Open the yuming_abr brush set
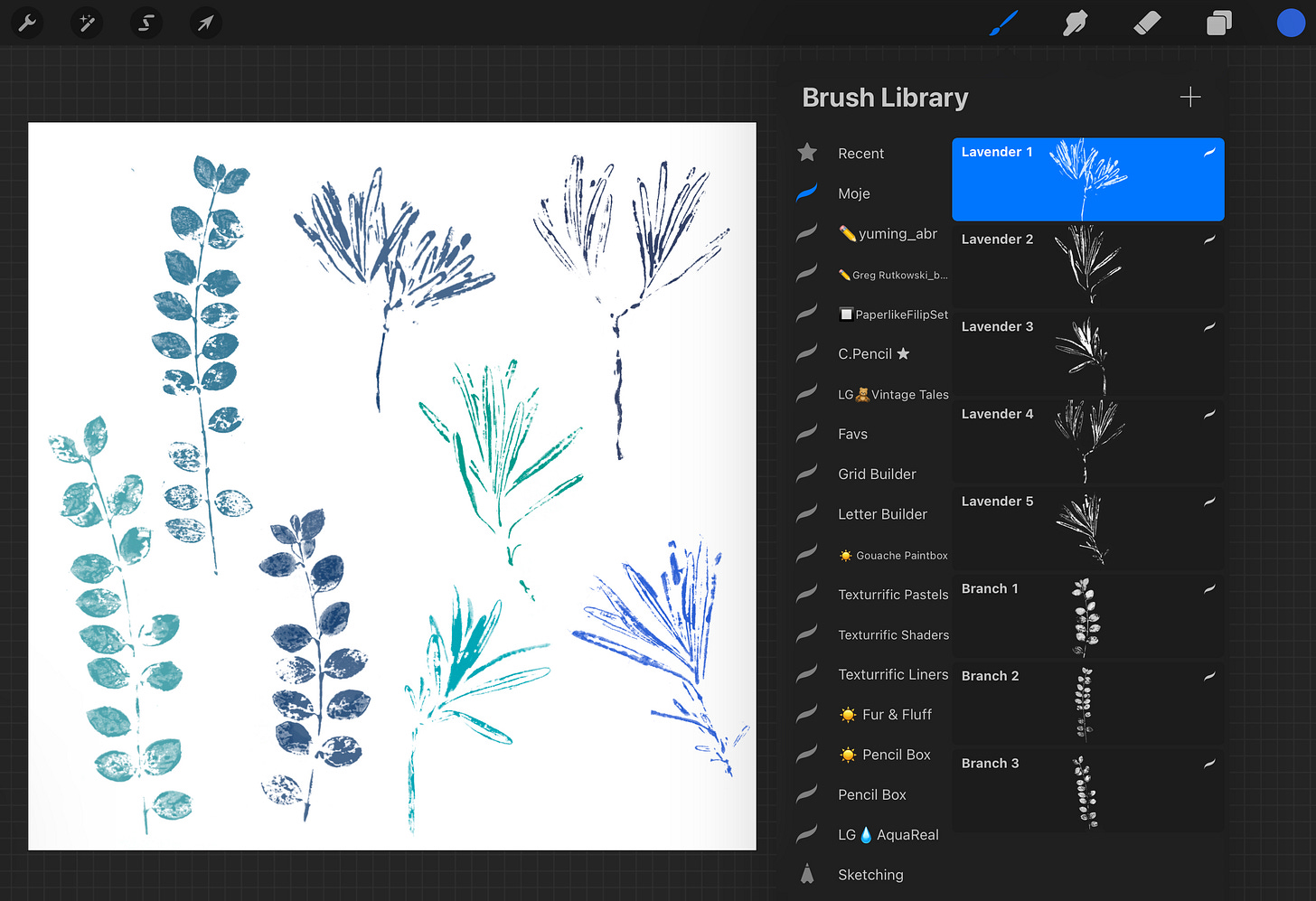 point(888,234)
